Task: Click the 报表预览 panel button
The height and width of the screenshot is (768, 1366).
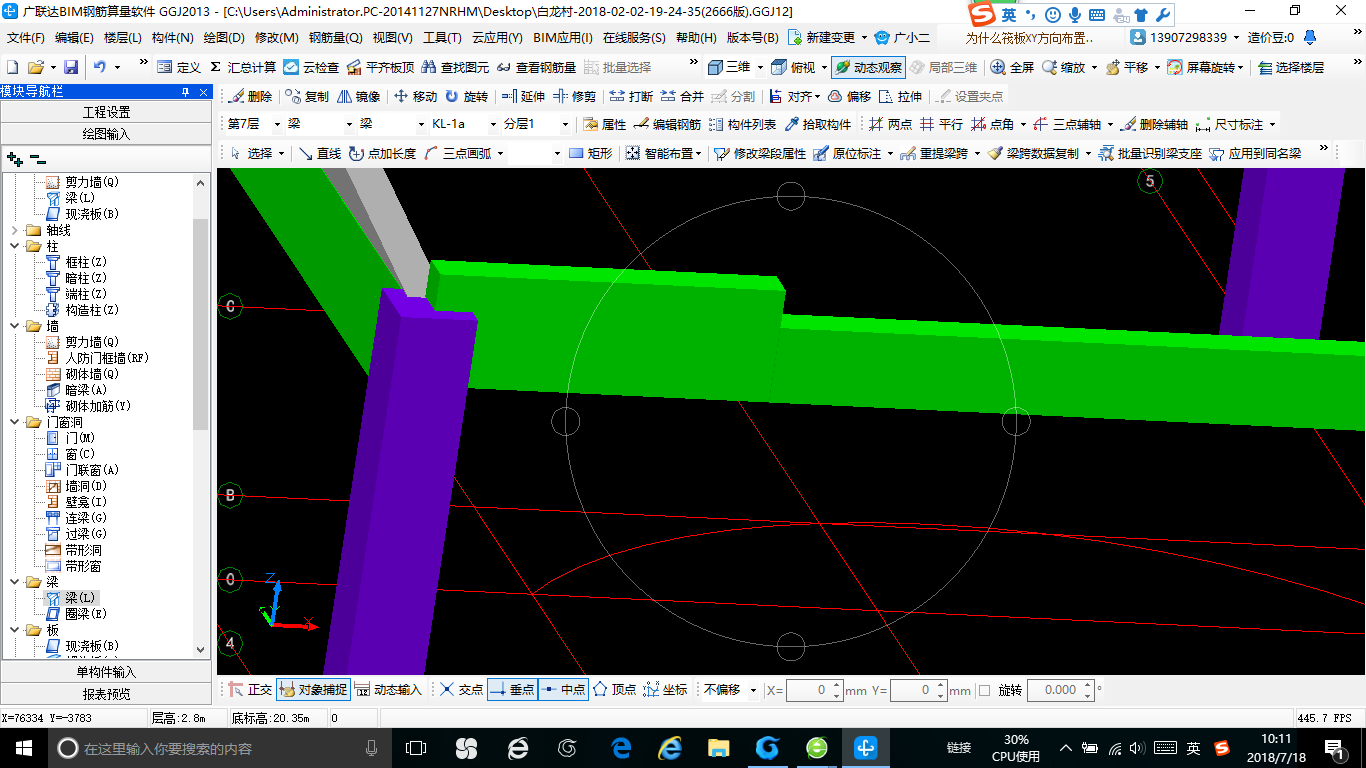Action: pyautogui.click(x=106, y=693)
